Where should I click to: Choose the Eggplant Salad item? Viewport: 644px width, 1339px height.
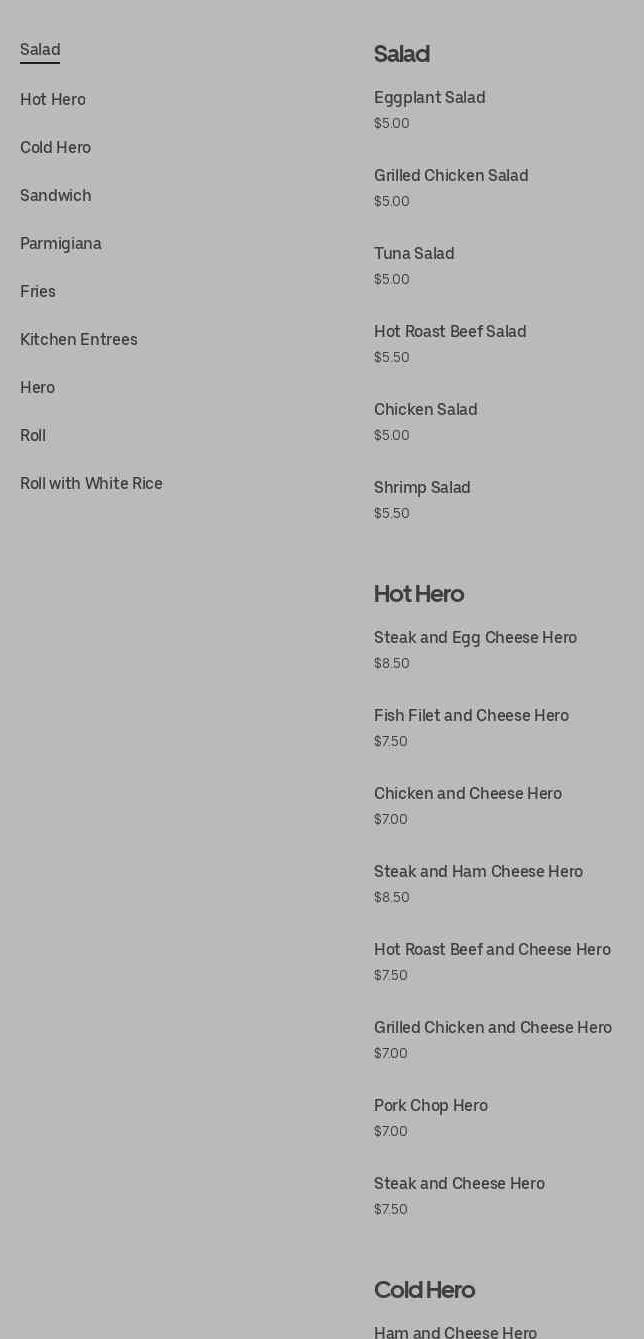(430, 98)
